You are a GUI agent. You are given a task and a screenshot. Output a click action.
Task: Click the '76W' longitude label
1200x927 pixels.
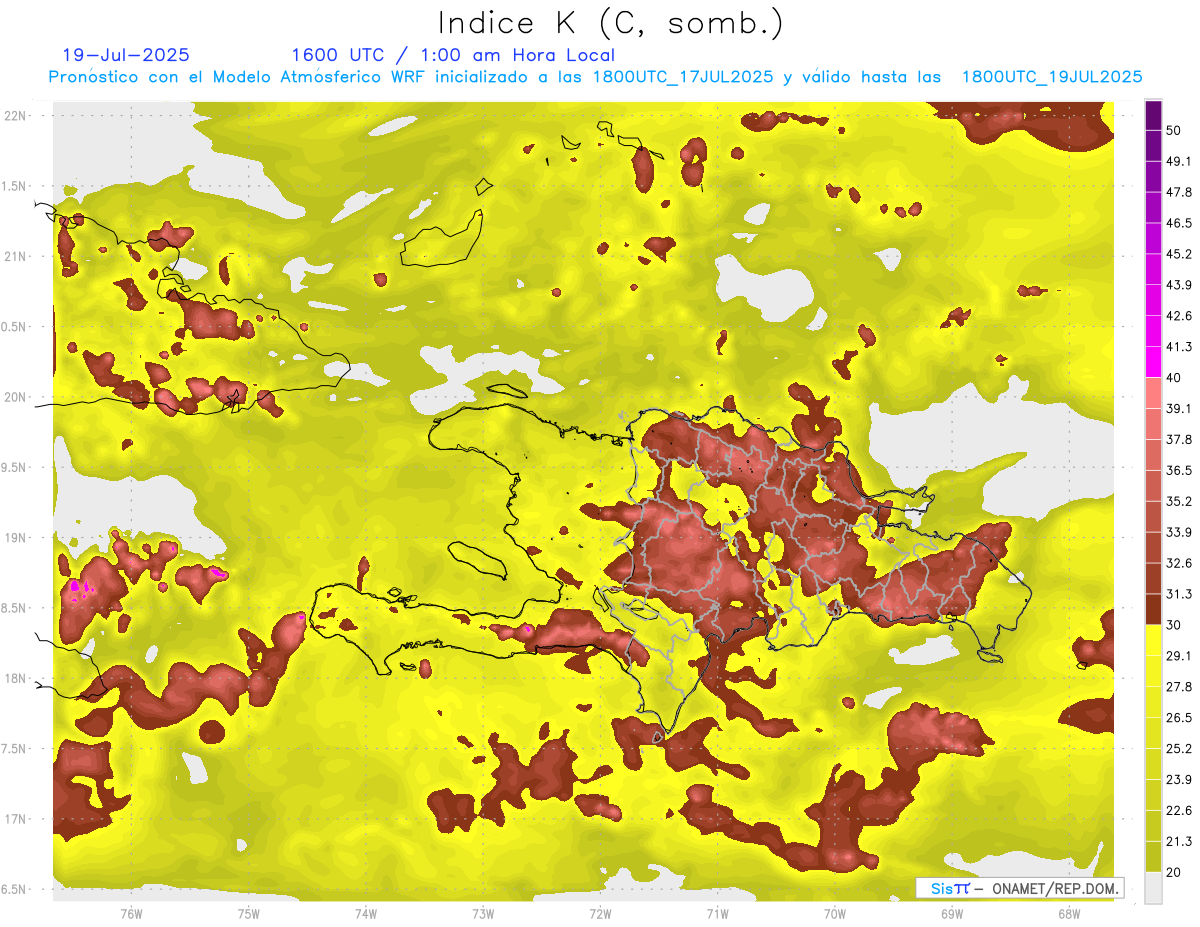[x=131, y=913]
